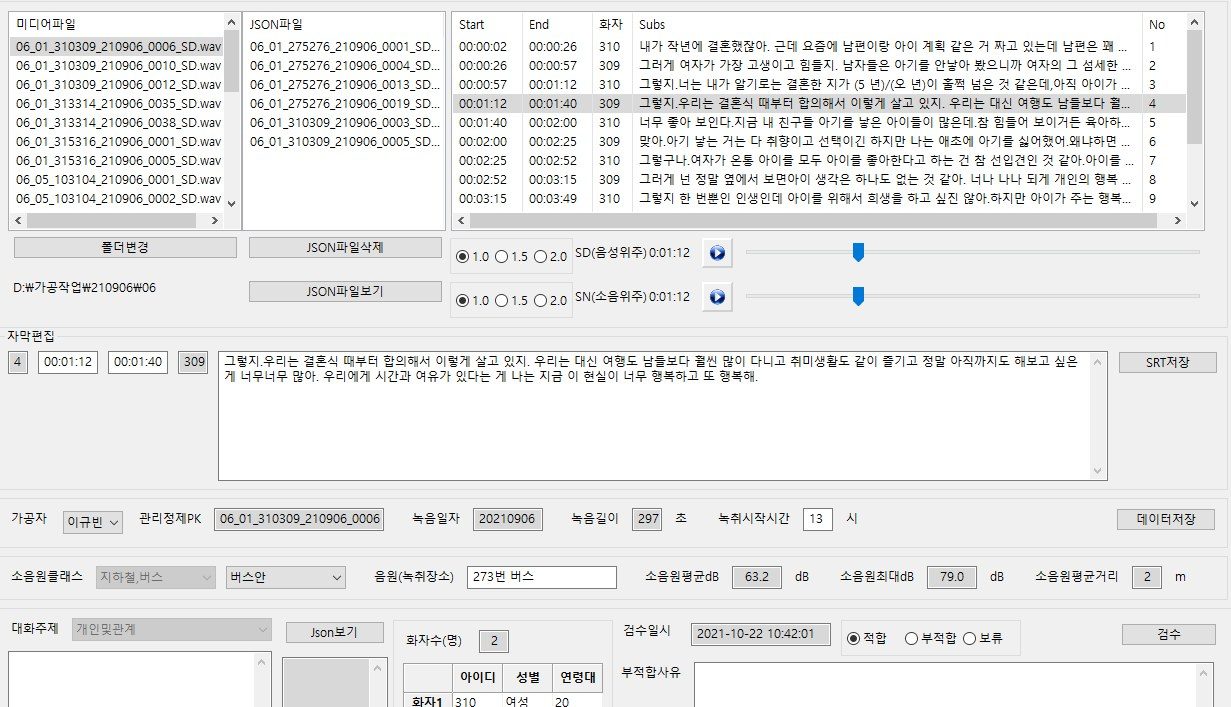Viewport: 1231px width, 707px height.
Task: Select JSON file 06_01_310309_210906_0005_SD
Action: tap(344, 141)
